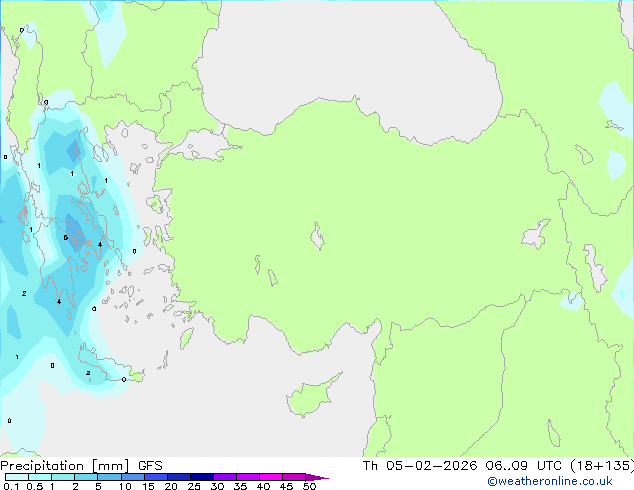Click the '10' legend label
This screenshot has height=490, width=634.
(x=125, y=486)
